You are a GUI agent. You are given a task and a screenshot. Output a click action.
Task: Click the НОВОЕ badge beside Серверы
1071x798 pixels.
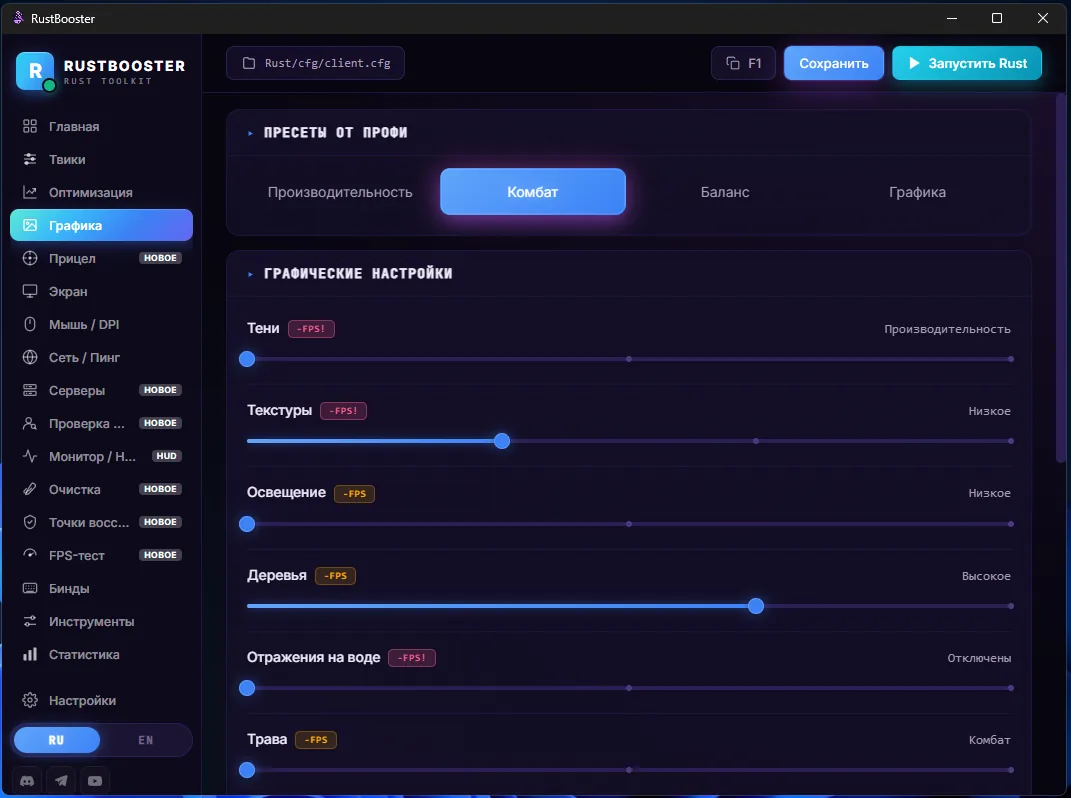point(161,390)
